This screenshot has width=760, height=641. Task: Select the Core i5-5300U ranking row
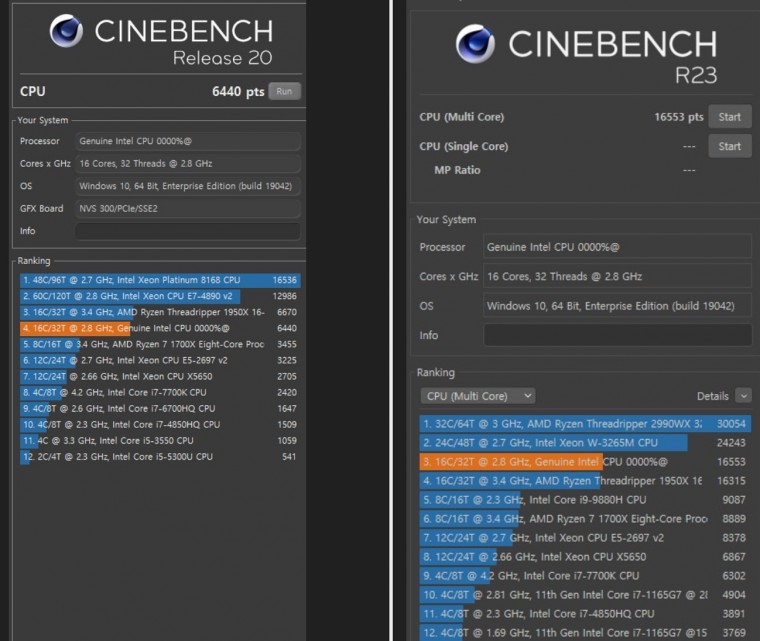pyautogui.click(x=160, y=456)
